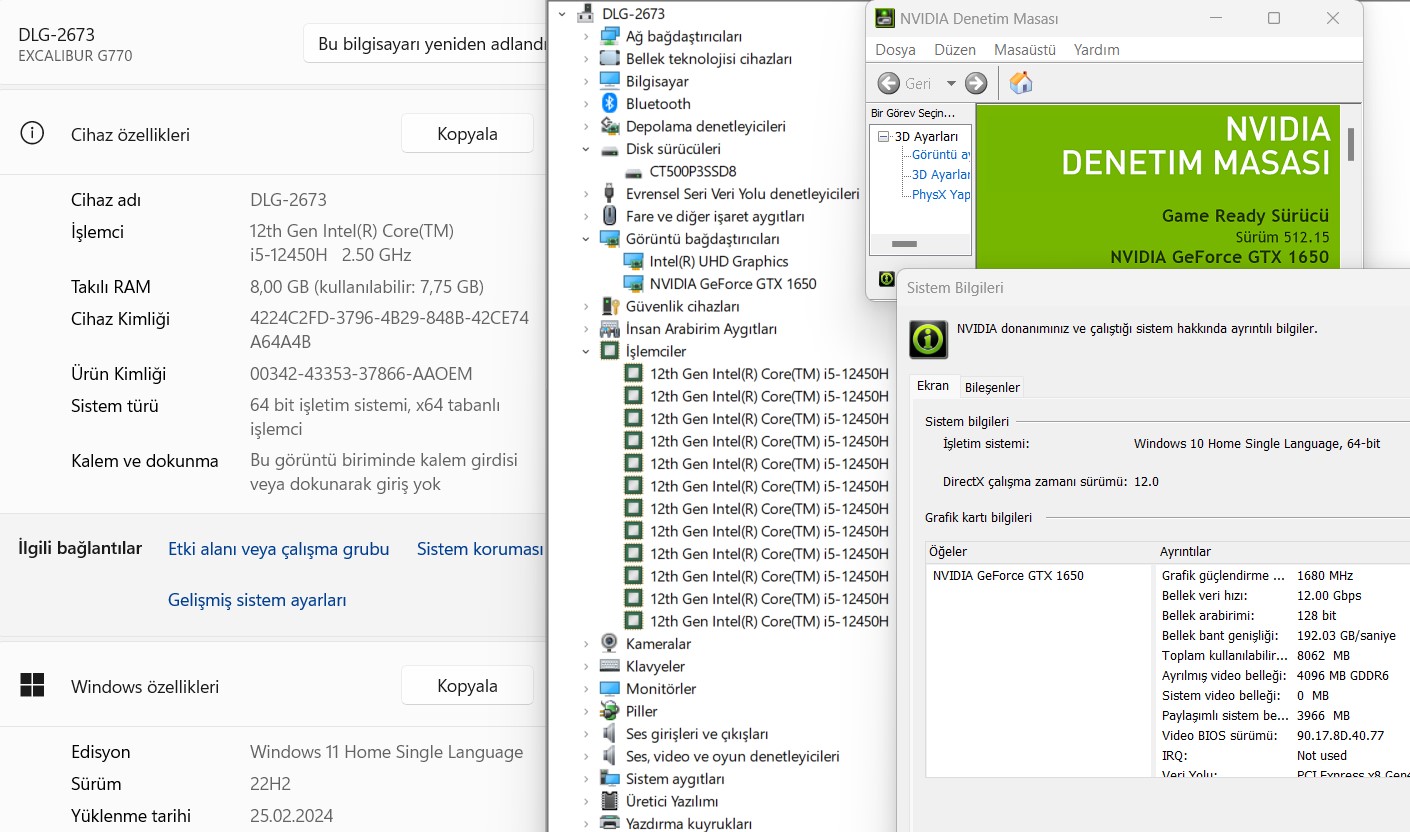Click the Kameralar camera icon

(609, 643)
